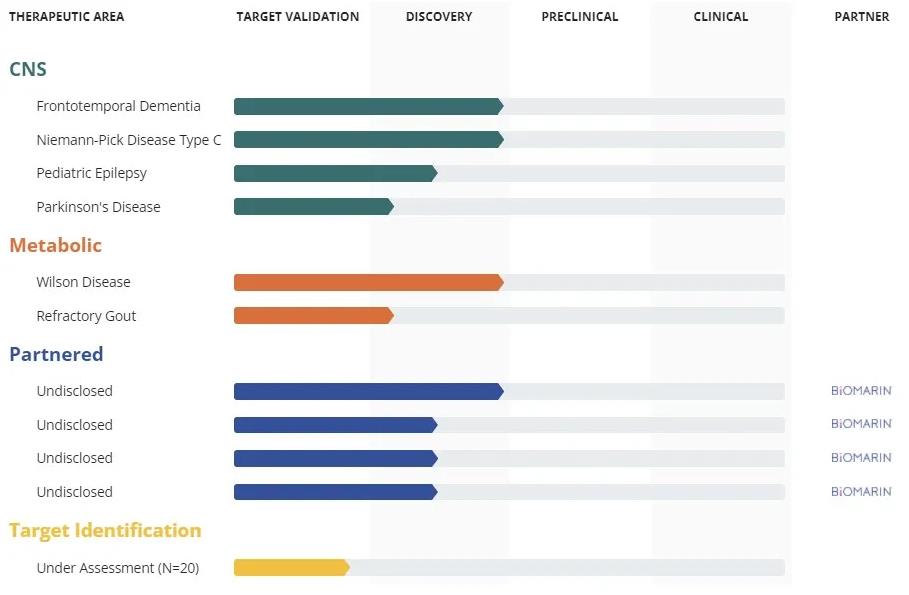Click the Preclinical stage header

(580, 17)
